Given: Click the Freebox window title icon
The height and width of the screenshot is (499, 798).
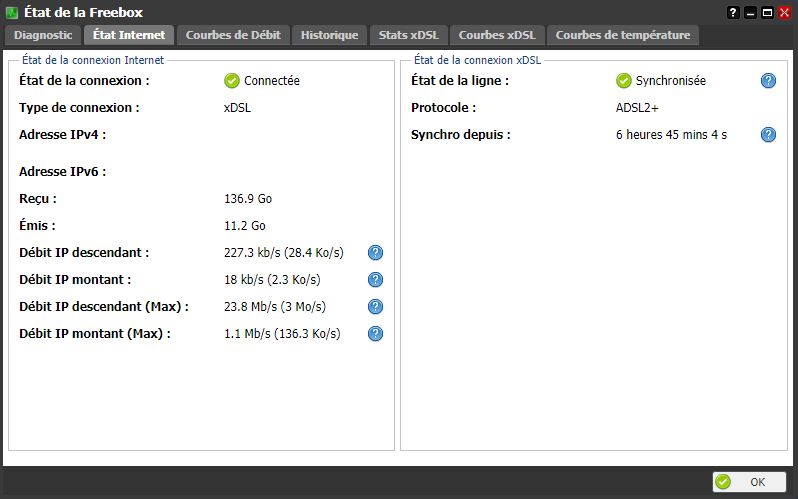Looking at the screenshot, I should click(x=12, y=12).
